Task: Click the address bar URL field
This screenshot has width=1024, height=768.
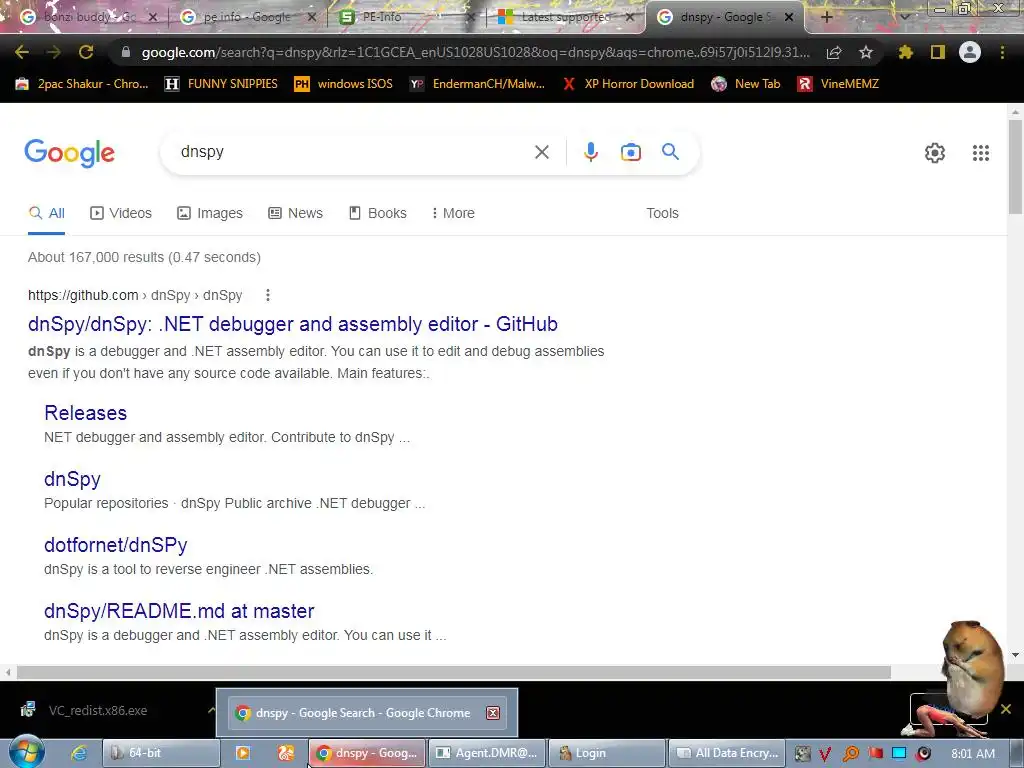Action: click(x=475, y=52)
